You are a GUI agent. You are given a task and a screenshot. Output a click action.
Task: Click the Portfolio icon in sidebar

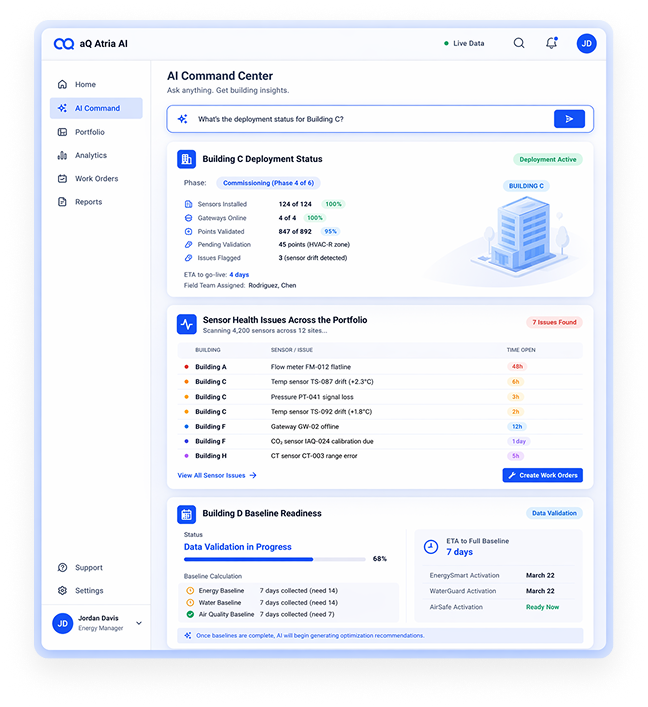tap(62, 132)
